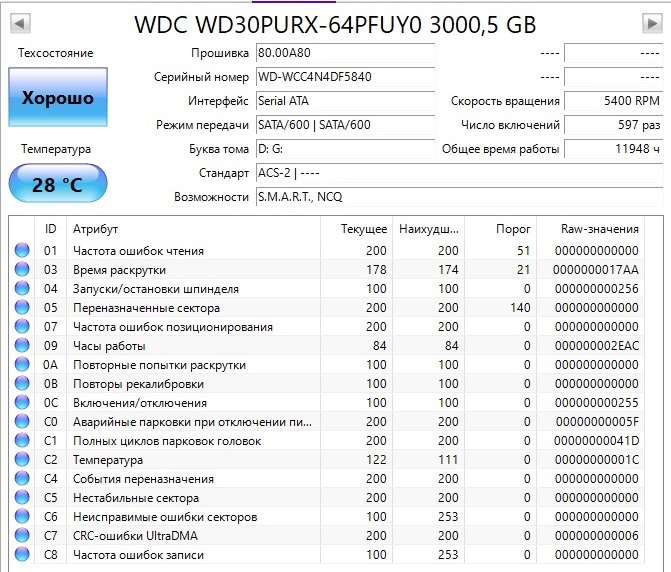The width and height of the screenshot is (671, 572).
Task: Click the power-on count 597 раз
Action: point(613,125)
